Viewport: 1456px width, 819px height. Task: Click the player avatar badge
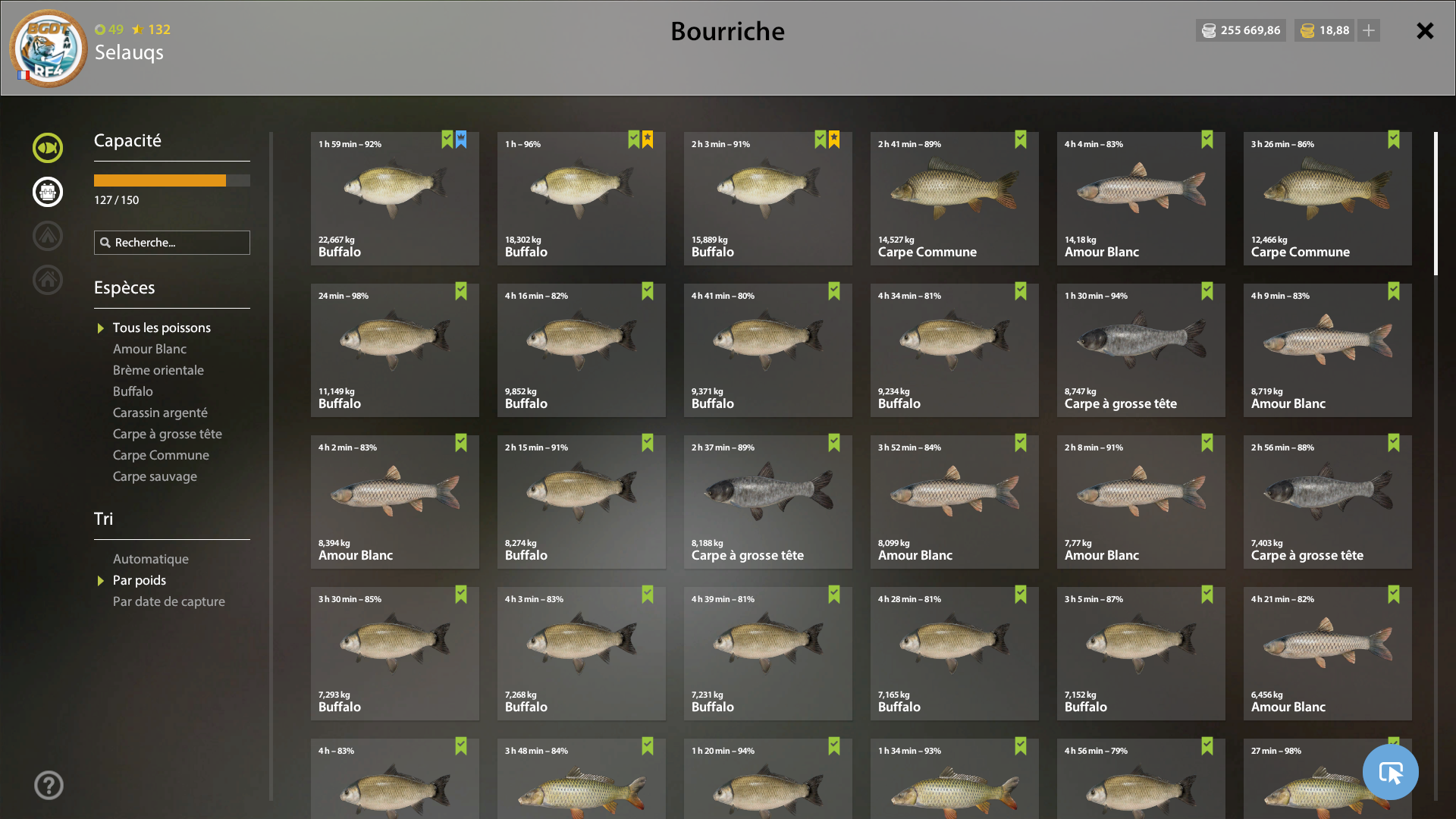click(48, 48)
